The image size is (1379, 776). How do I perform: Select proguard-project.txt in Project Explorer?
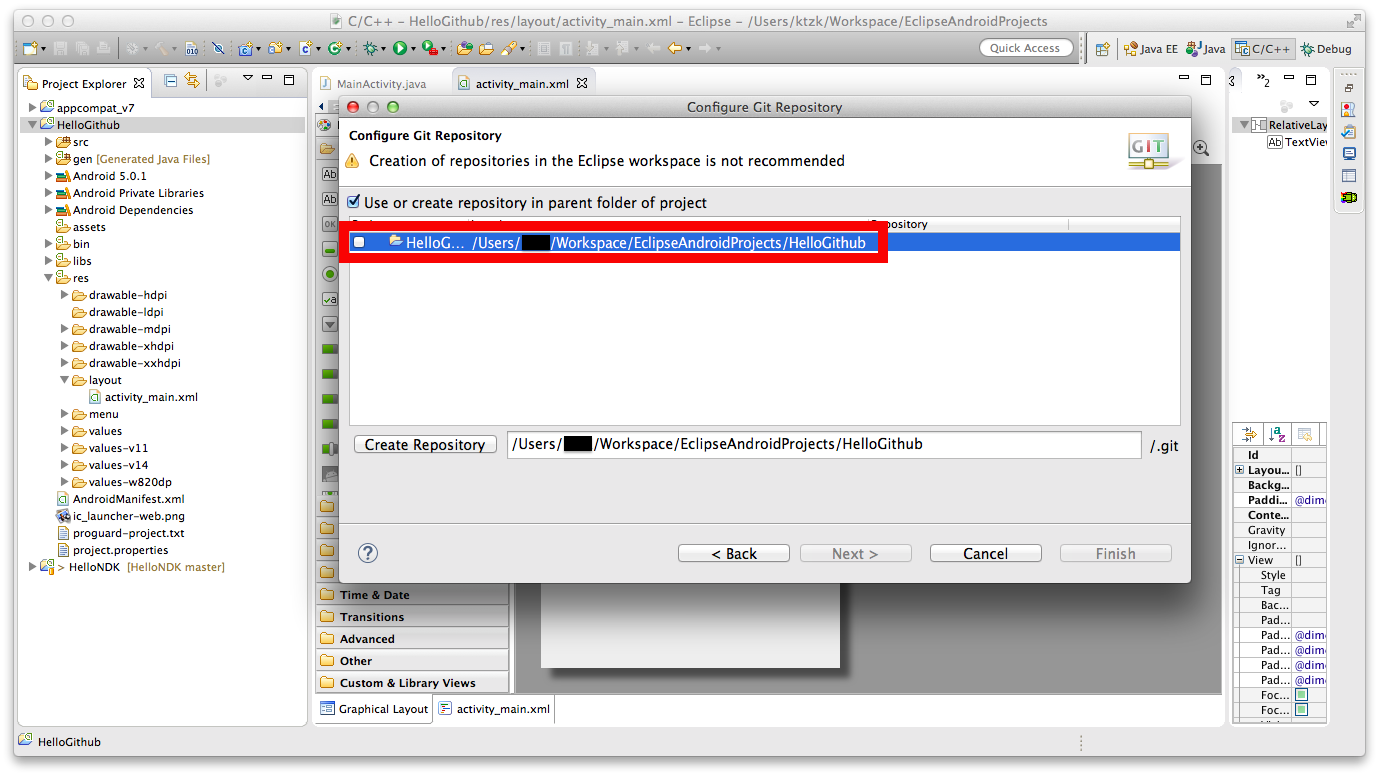[x=120, y=533]
